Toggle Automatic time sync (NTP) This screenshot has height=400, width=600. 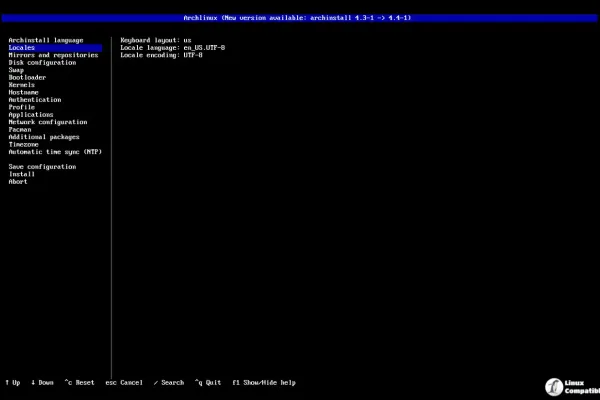pyautogui.click(x=55, y=152)
